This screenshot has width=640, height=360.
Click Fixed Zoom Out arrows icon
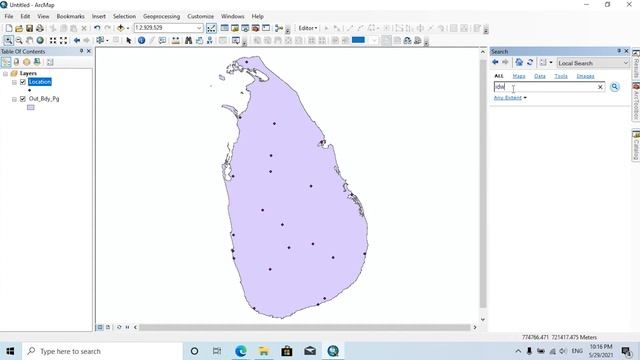pyautogui.click(x=63, y=40)
